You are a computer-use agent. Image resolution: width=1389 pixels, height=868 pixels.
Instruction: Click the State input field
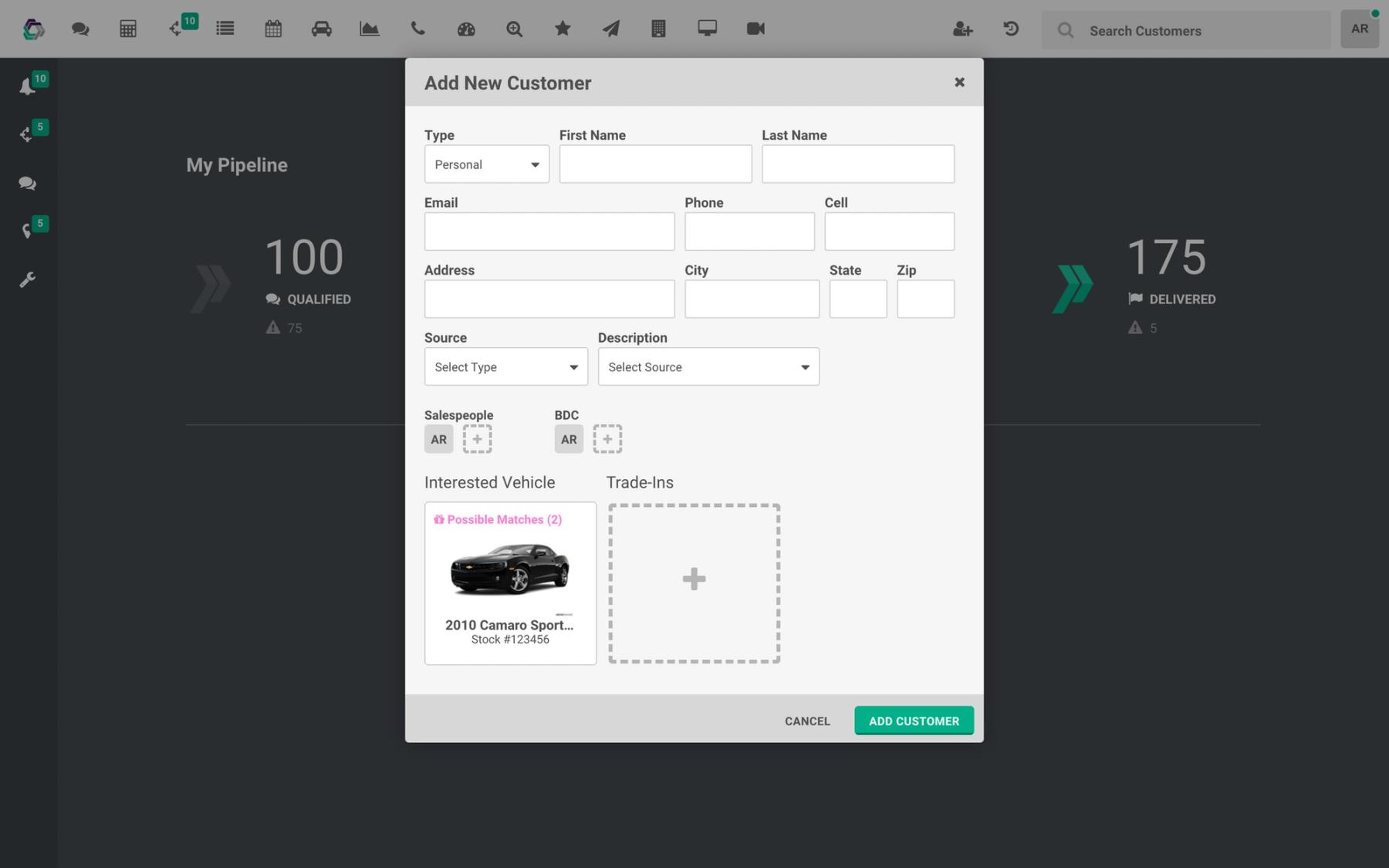coord(858,299)
